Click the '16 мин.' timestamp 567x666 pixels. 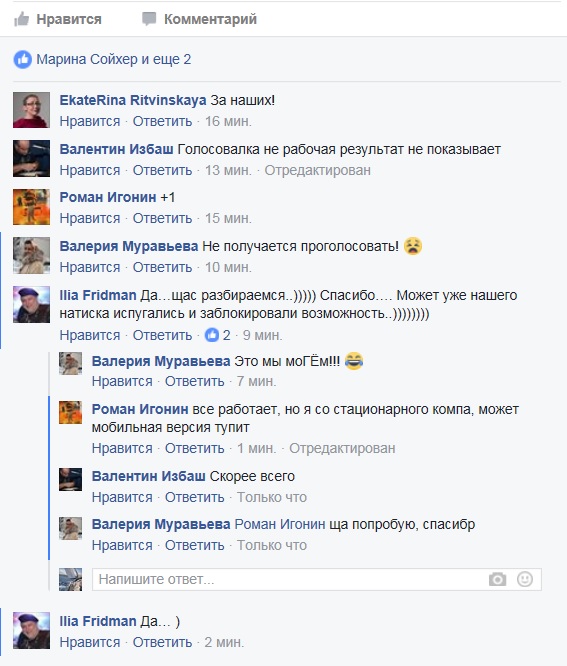coord(228,121)
